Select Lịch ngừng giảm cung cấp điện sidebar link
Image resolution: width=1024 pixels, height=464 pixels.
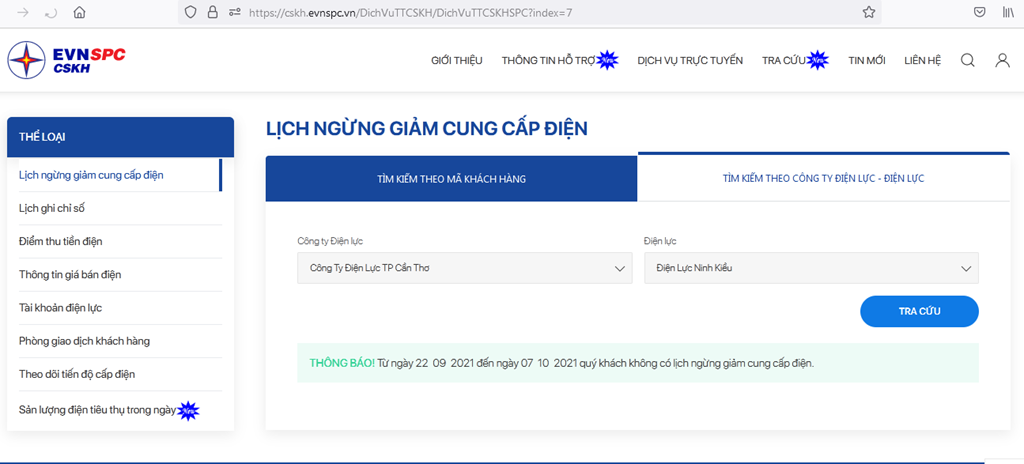click(91, 175)
